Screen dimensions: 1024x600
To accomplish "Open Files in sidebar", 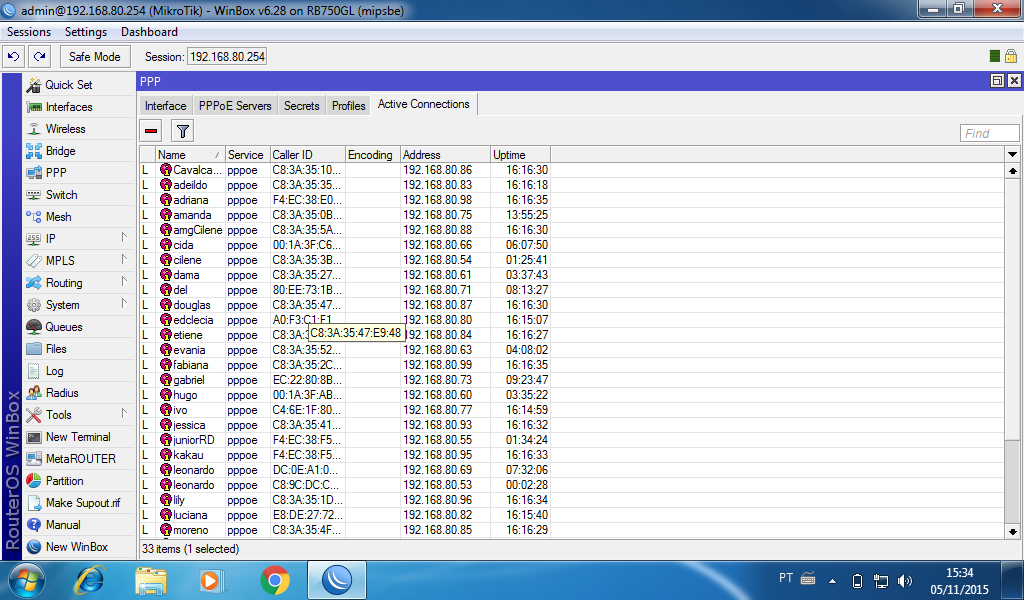I will (x=78, y=349).
